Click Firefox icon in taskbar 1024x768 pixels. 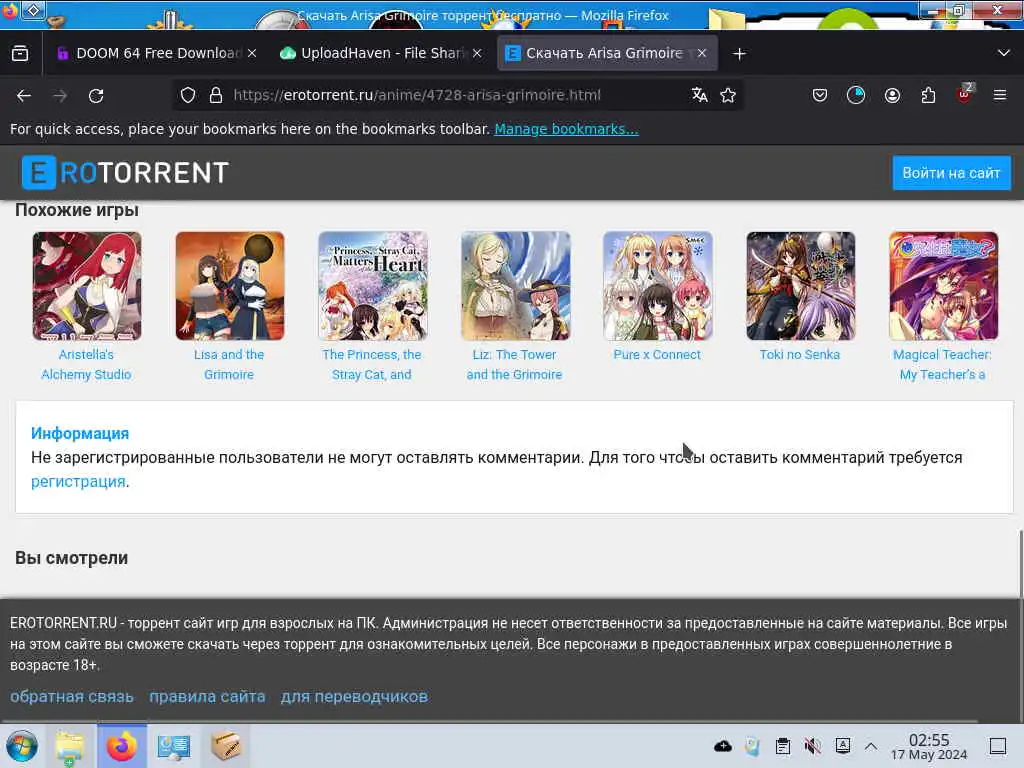tap(122, 746)
